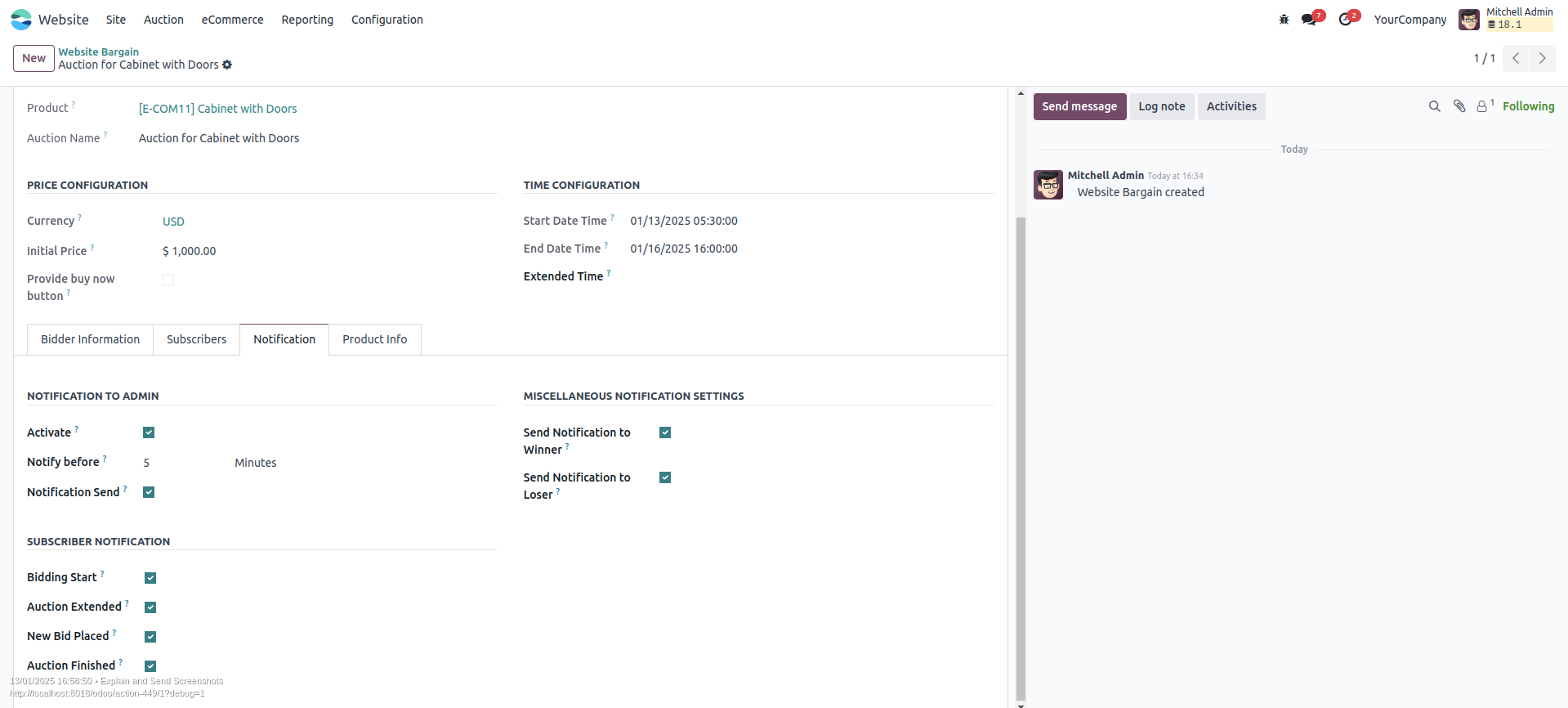Show followers via the person icon
This screenshot has width=1568, height=708.
pos(1483,106)
